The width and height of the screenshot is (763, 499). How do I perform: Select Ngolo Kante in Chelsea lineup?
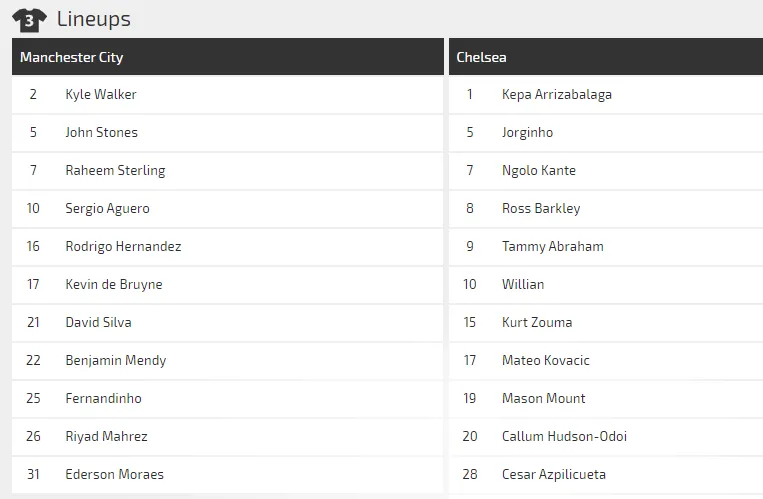pyautogui.click(x=539, y=171)
